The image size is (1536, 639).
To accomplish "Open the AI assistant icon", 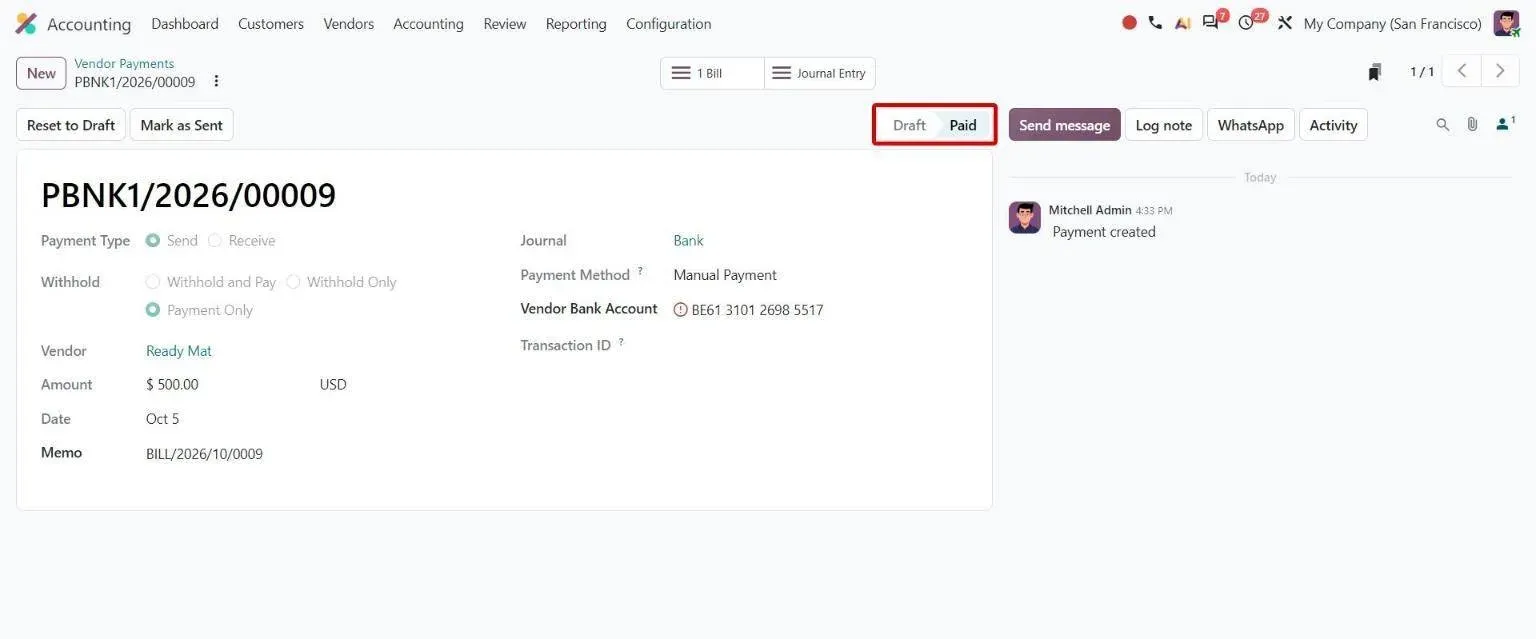I will pos(1182,23).
